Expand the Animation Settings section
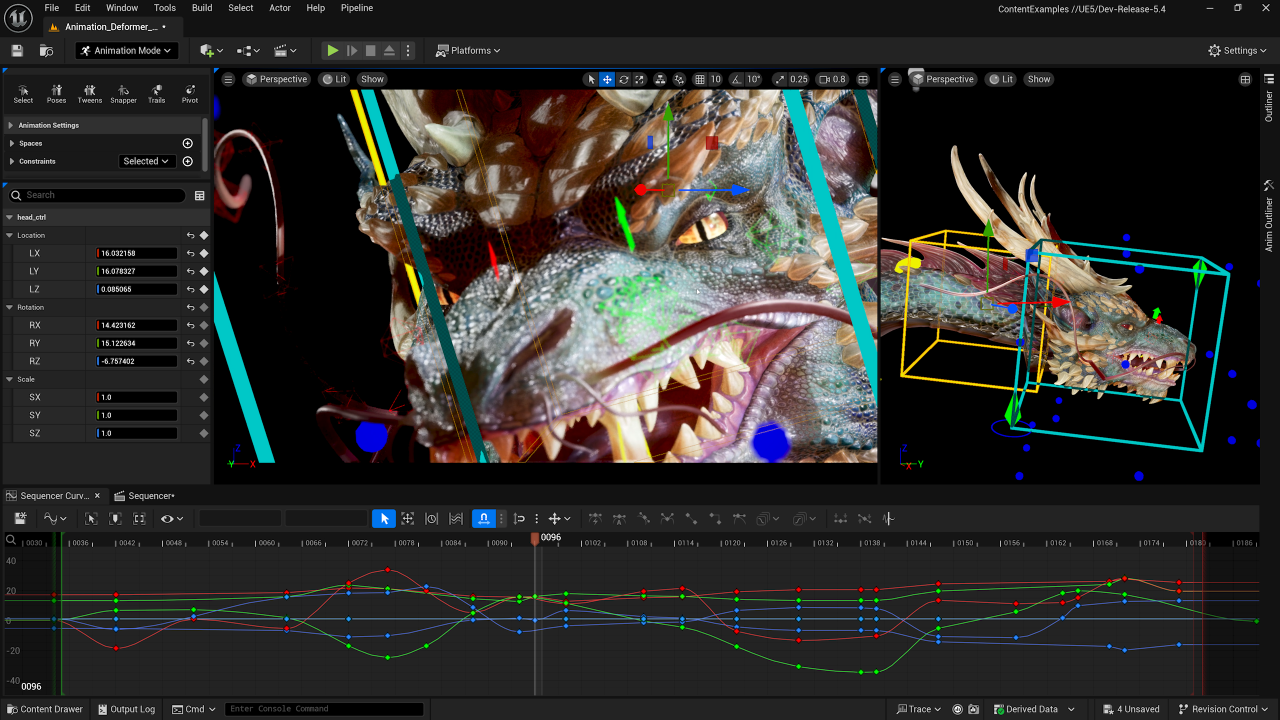 click(x=48, y=125)
